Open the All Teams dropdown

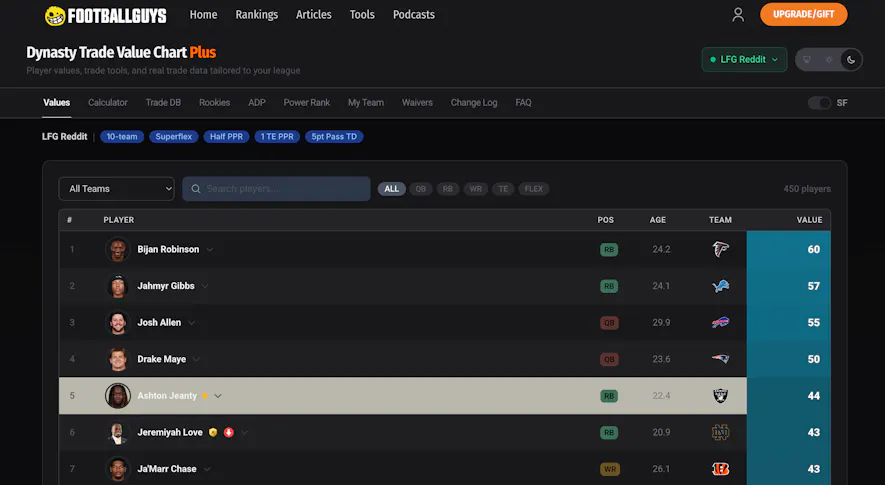(116, 189)
